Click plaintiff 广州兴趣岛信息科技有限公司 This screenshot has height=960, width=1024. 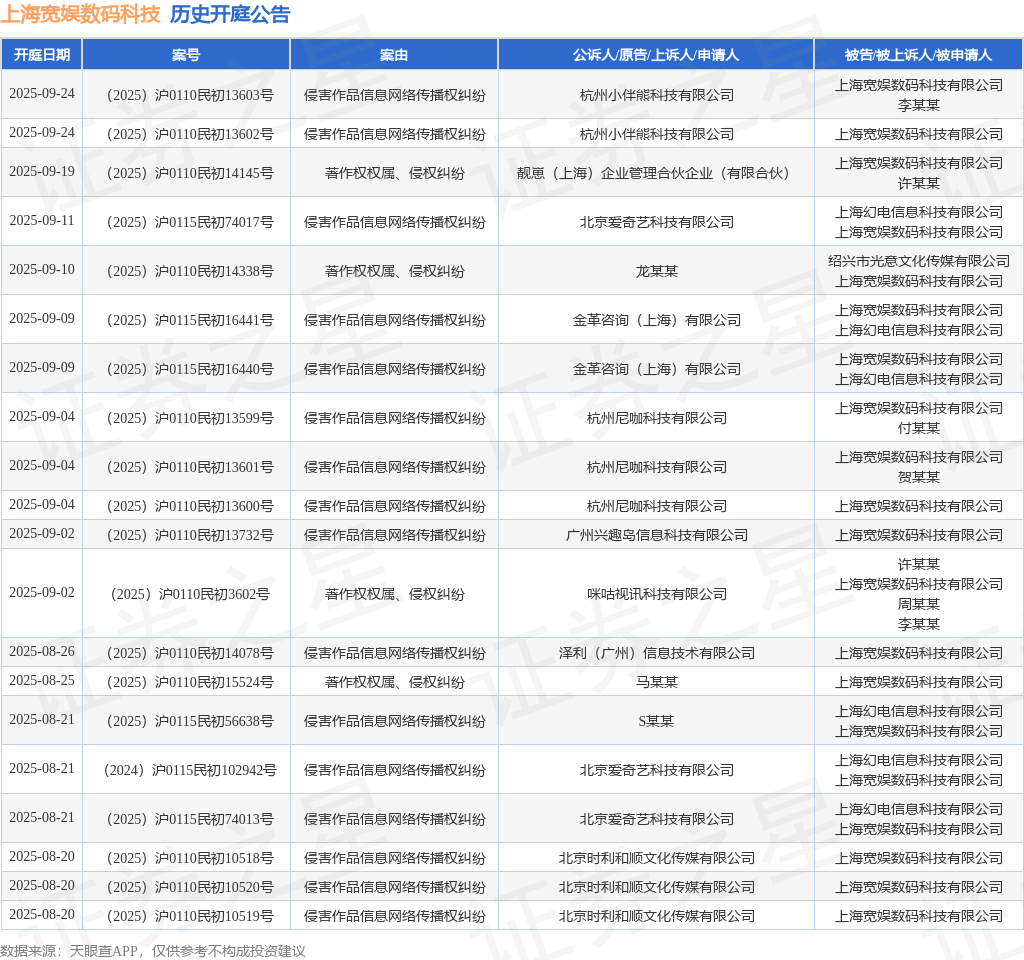click(x=656, y=536)
